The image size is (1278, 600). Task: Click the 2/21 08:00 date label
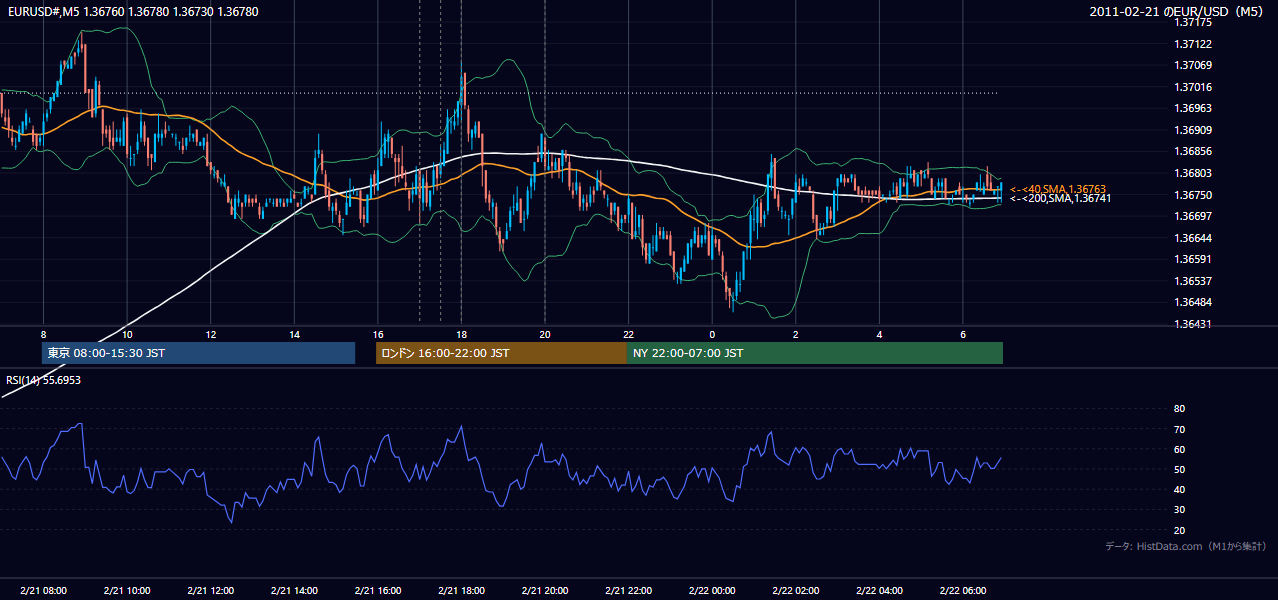(x=43, y=591)
